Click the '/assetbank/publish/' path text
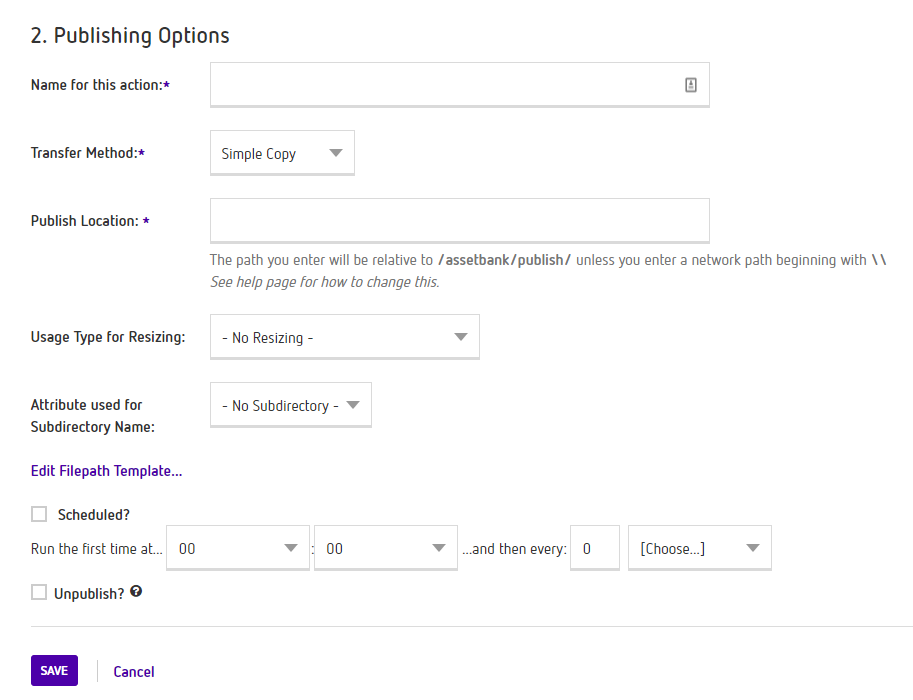913x700 pixels. (504, 260)
